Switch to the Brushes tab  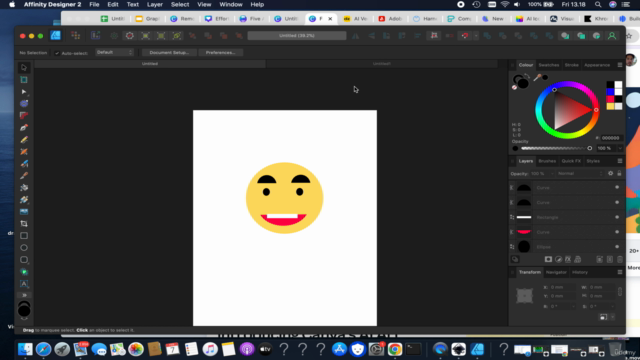click(547, 161)
